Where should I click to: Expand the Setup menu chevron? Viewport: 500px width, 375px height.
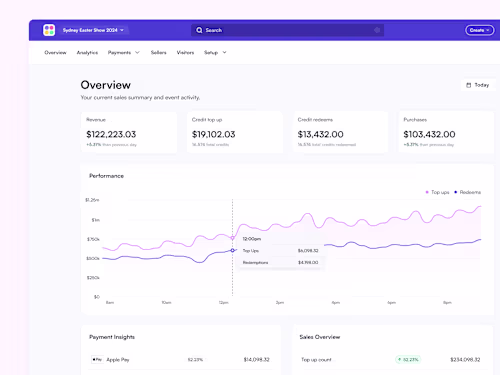point(224,52)
